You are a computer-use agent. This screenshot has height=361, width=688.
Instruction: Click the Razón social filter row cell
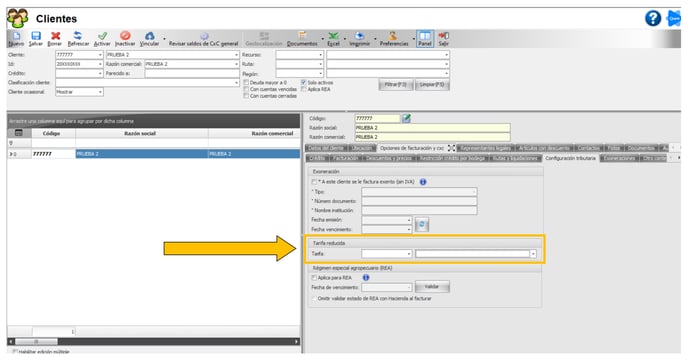(142, 143)
